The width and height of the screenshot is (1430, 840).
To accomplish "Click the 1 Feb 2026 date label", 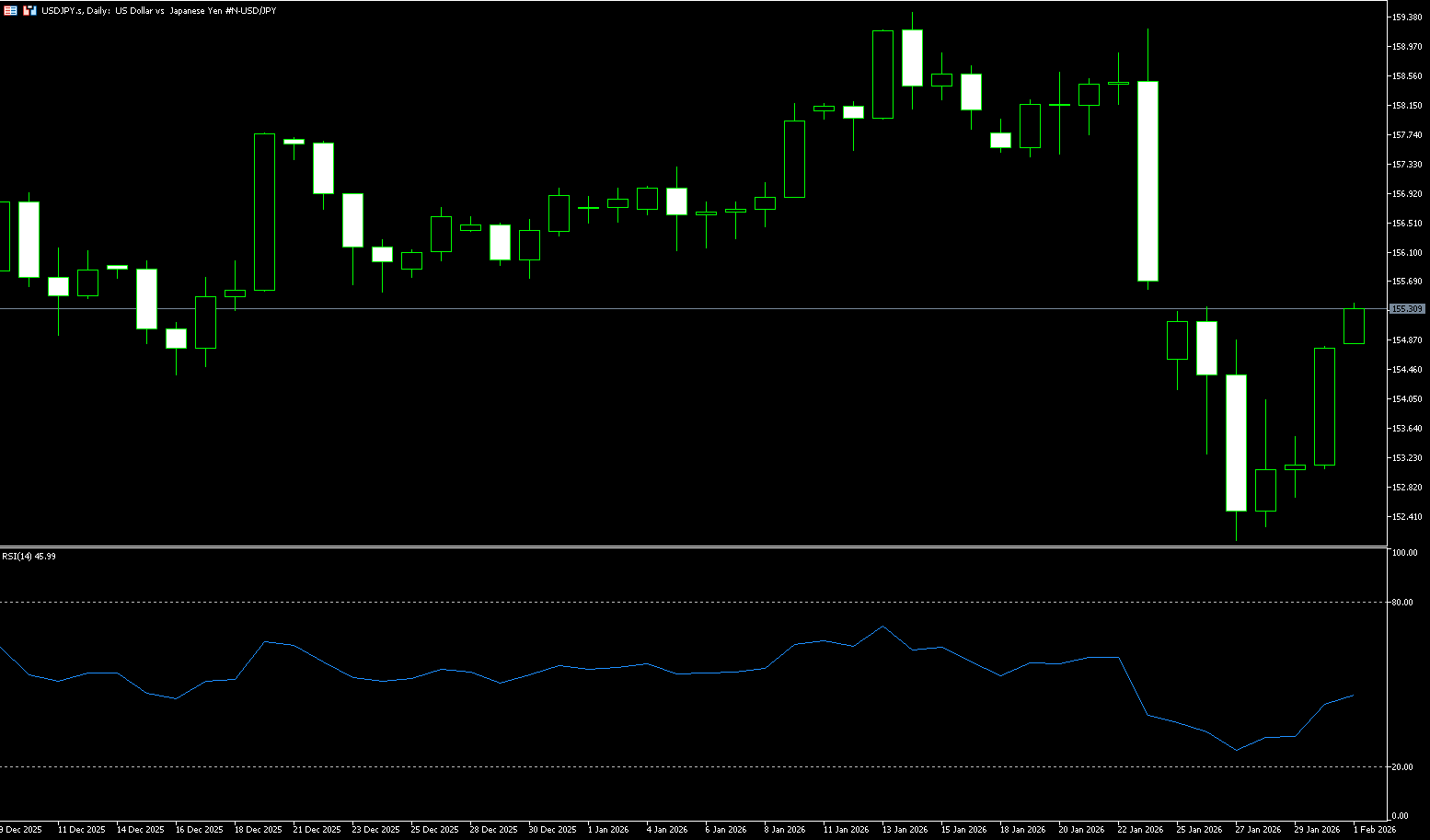I will point(1374,830).
